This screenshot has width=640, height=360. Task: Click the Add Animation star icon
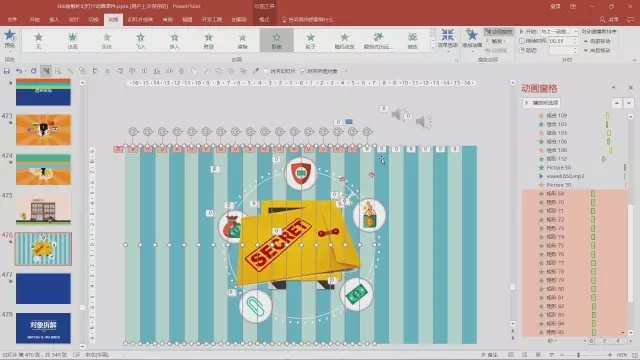click(x=472, y=39)
